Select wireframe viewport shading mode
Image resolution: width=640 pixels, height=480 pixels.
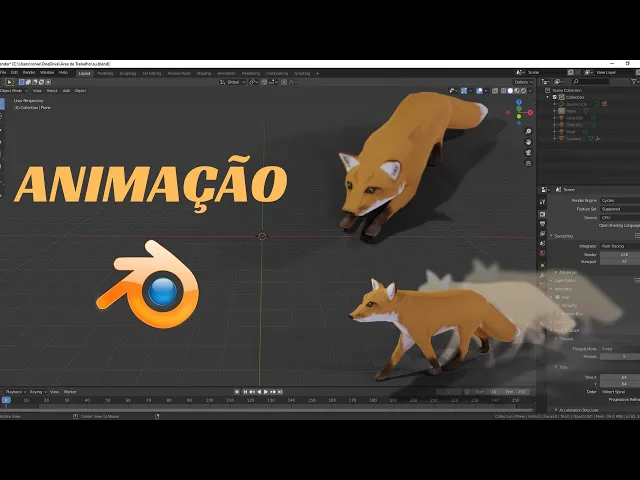[504, 91]
